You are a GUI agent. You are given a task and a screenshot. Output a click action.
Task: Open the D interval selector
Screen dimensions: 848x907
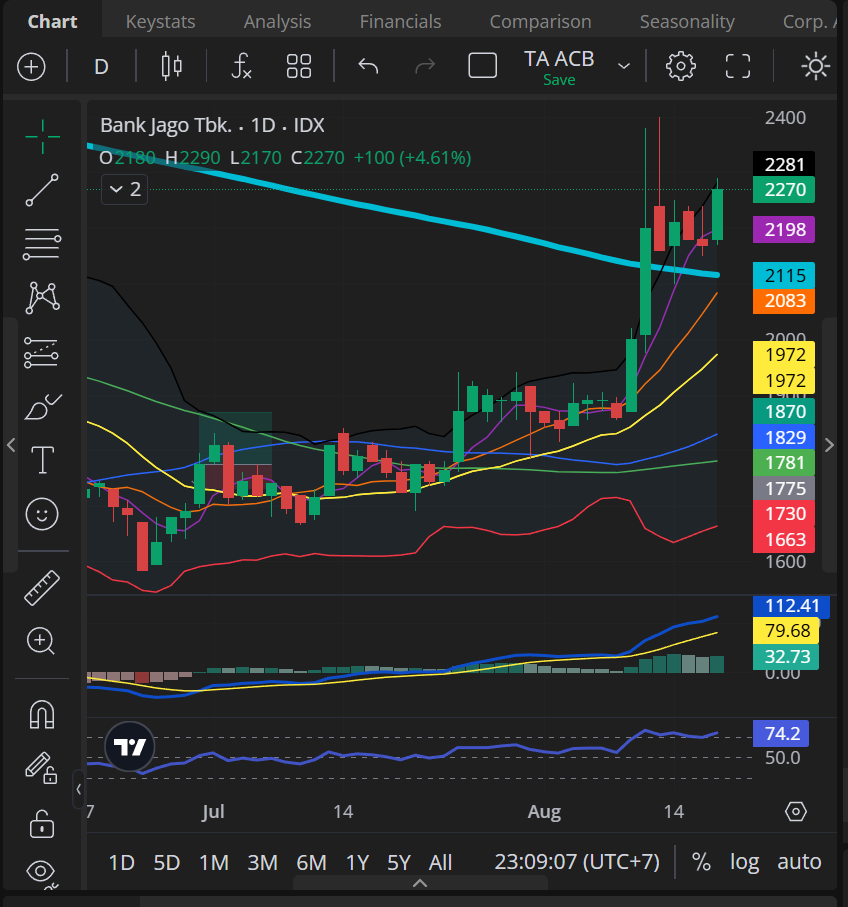[101, 67]
